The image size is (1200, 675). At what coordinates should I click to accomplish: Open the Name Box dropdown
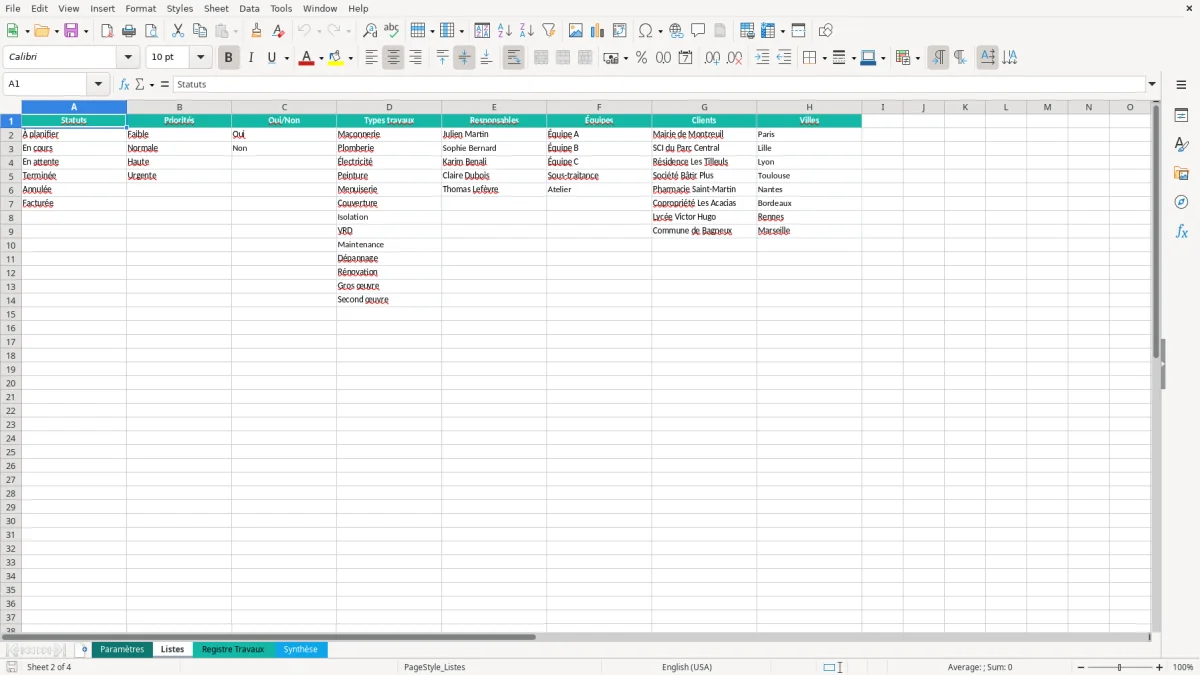click(x=98, y=85)
